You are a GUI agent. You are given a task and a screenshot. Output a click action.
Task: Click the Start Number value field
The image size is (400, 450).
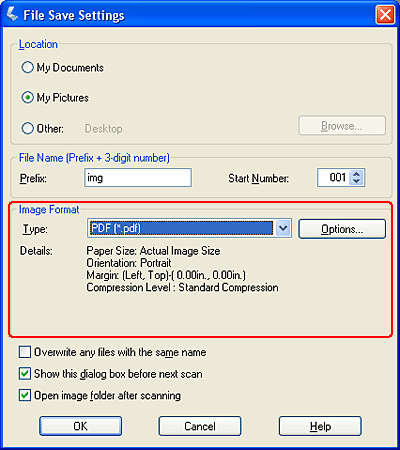point(333,177)
